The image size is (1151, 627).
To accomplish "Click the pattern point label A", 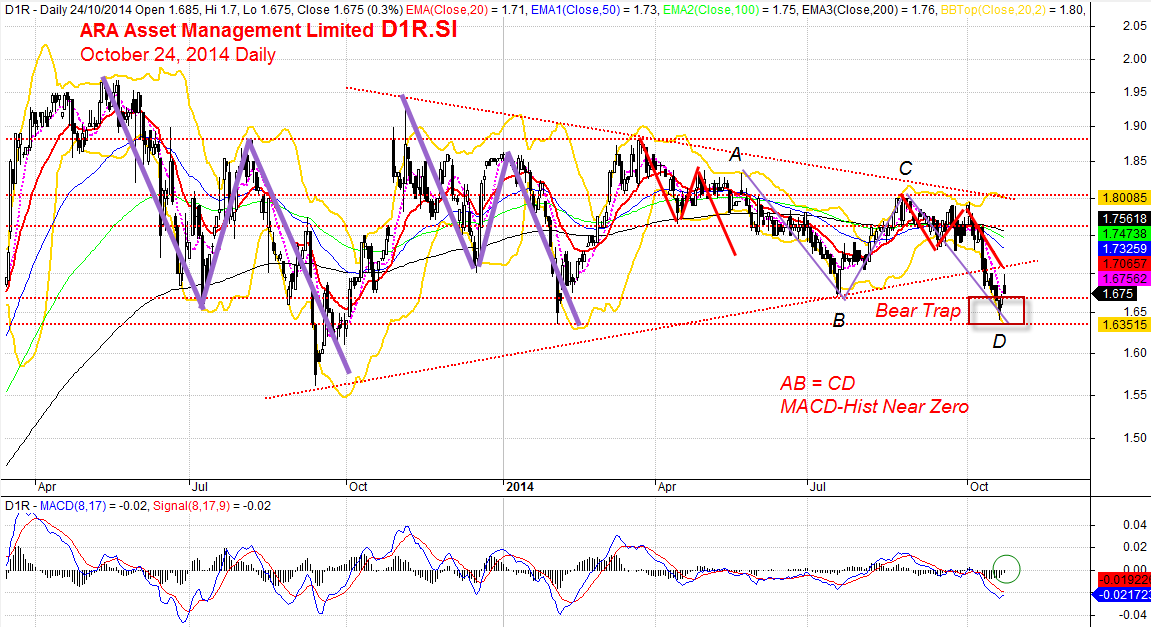I will [x=736, y=155].
